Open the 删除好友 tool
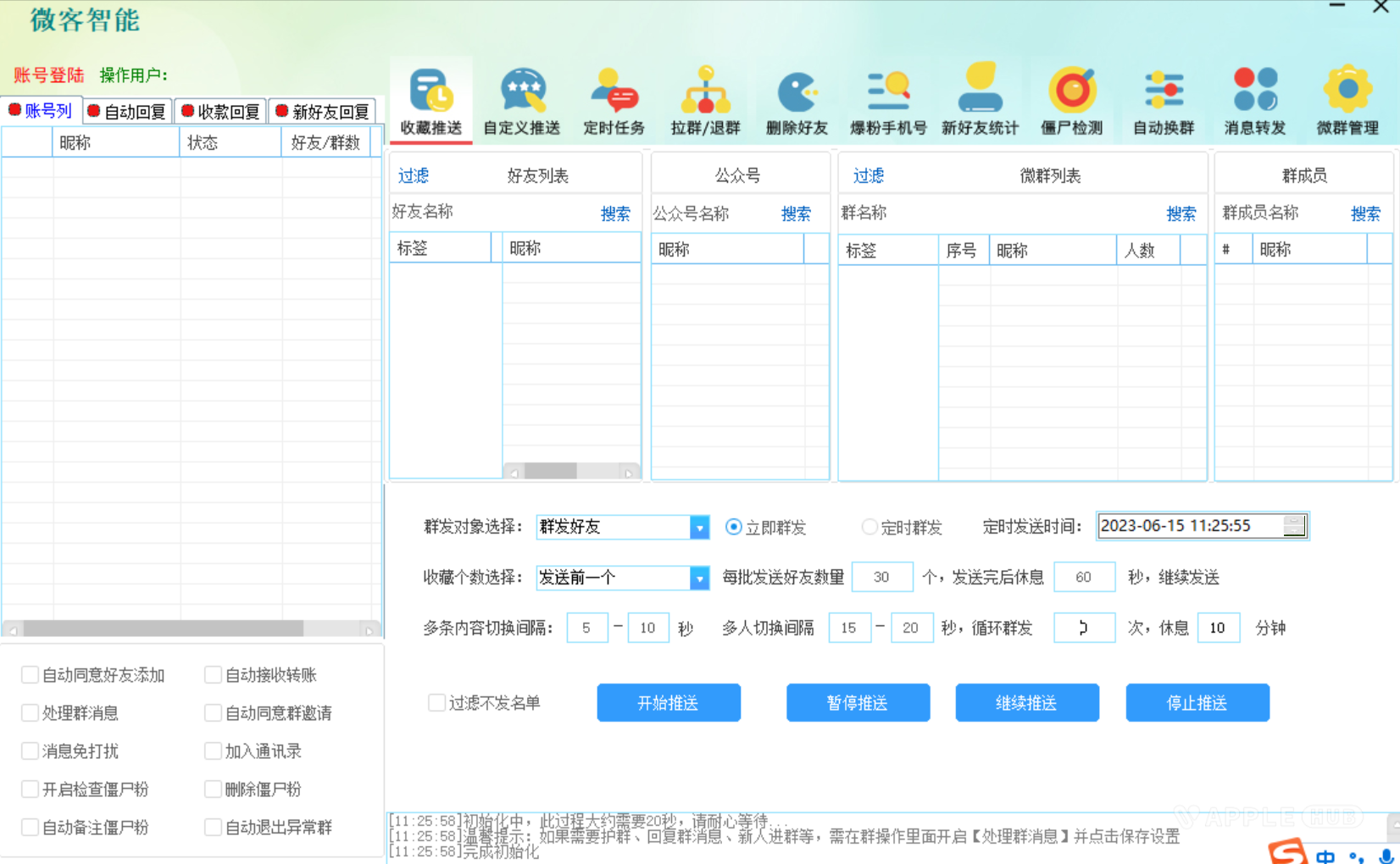1400x864 pixels. pyautogui.click(x=797, y=99)
